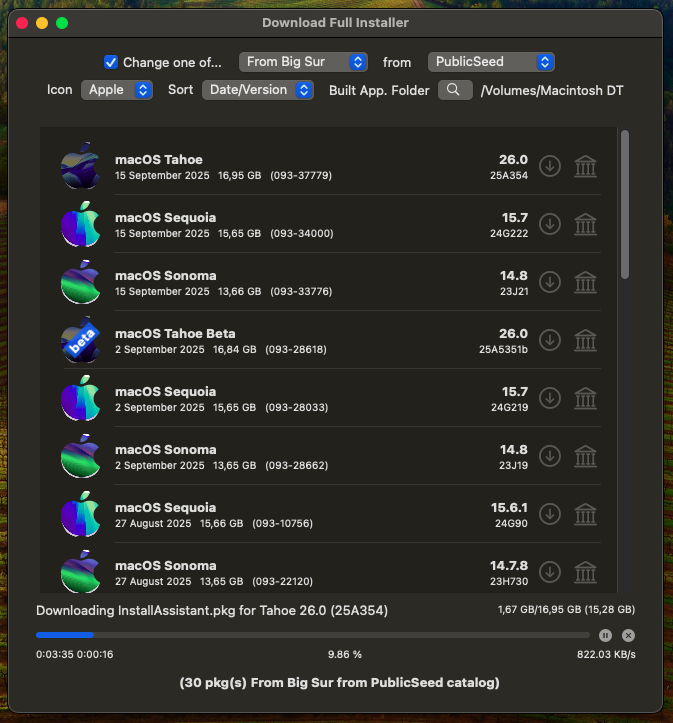Open the From Big Sur dropdown
The height and width of the screenshot is (723, 673).
[303, 62]
